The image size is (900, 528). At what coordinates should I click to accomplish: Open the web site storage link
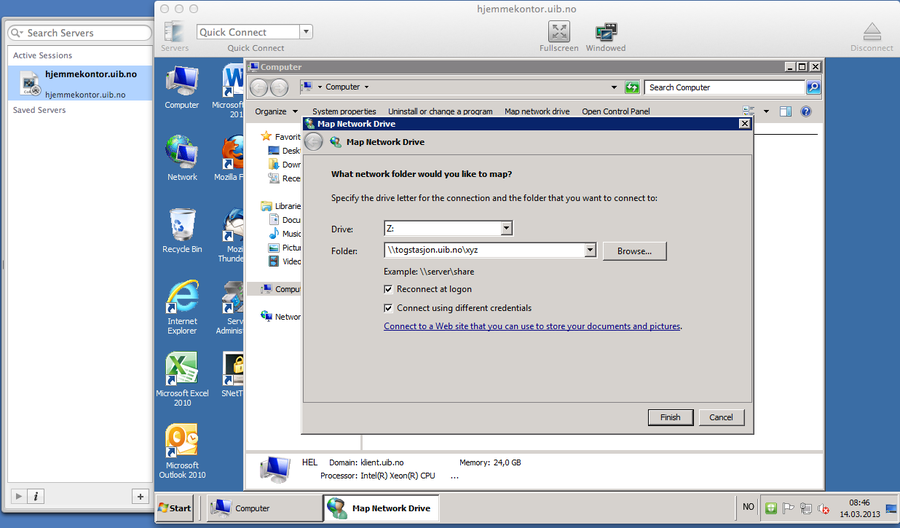coord(532,326)
